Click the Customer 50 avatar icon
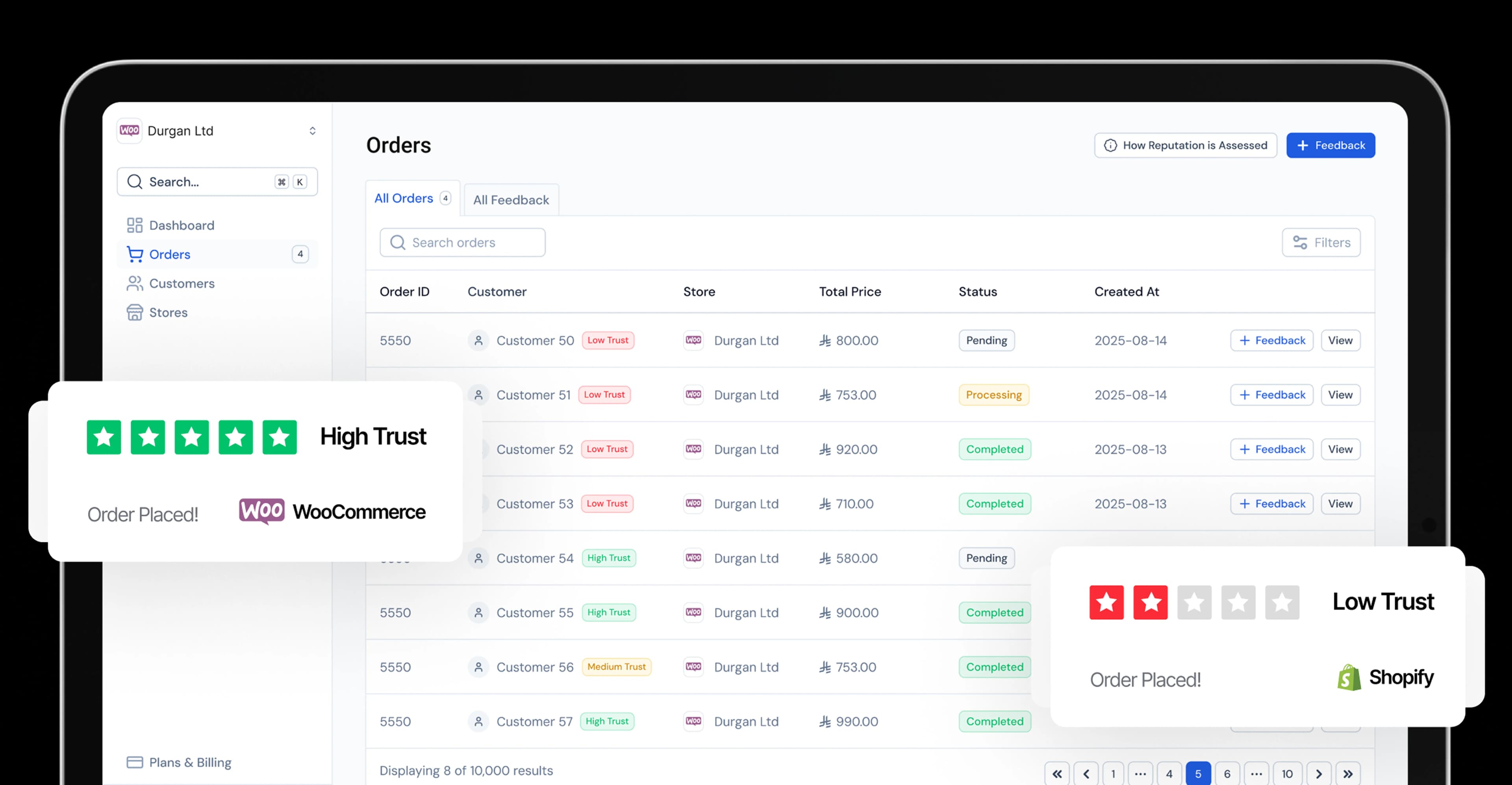 pos(478,341)
